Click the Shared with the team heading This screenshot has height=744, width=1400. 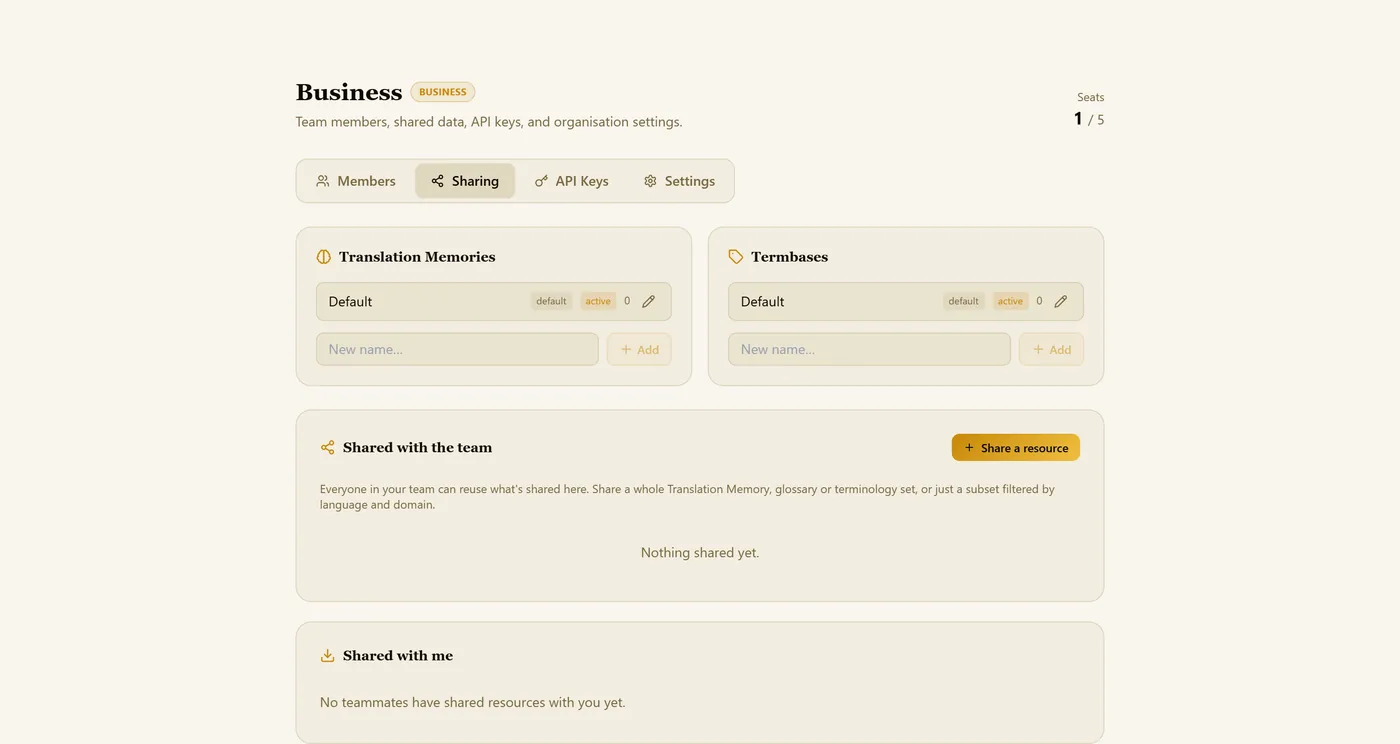coord(418,448)
